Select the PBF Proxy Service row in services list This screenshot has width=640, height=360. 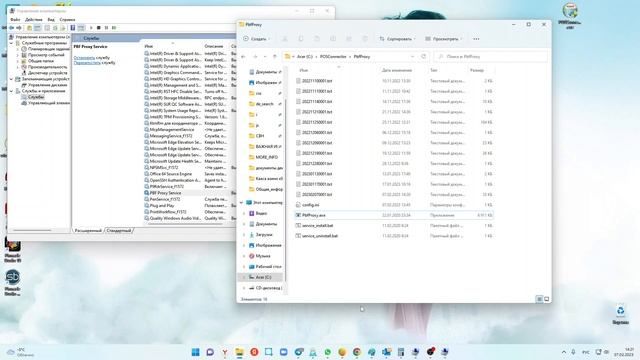(x=190, y=193)
